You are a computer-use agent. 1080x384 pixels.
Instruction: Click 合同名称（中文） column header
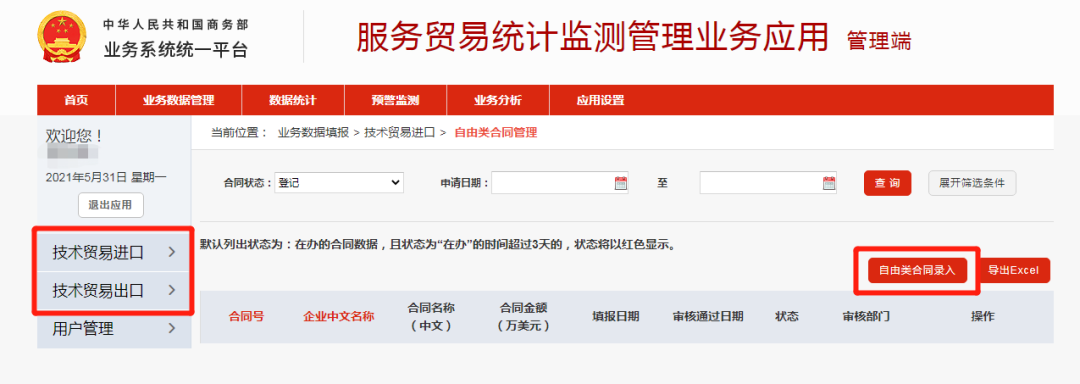point(431,317)
